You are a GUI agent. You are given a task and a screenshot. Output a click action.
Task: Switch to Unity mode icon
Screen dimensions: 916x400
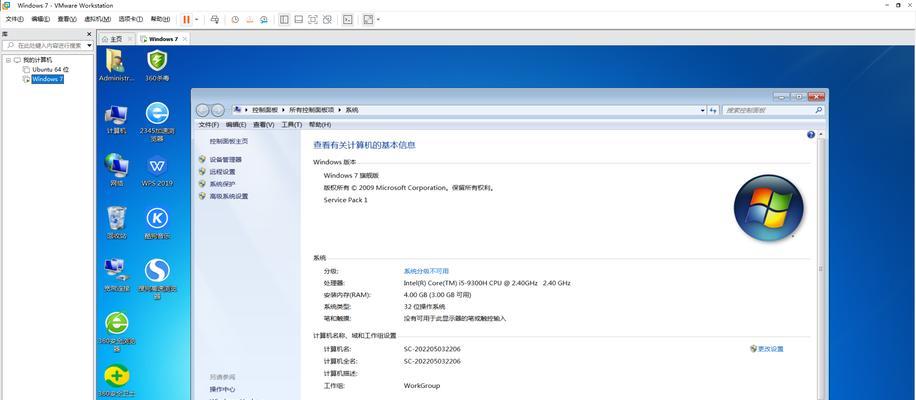(327, 19)
